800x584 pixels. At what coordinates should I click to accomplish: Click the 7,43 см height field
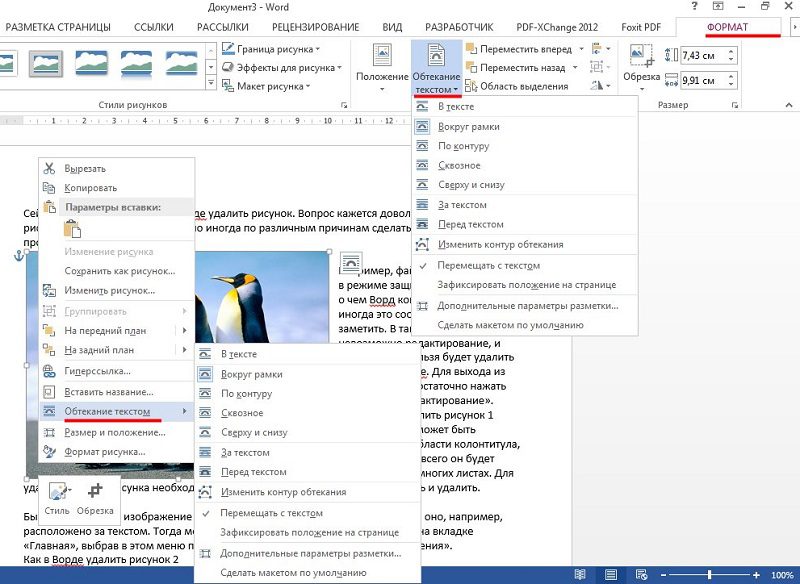(709, 55)
